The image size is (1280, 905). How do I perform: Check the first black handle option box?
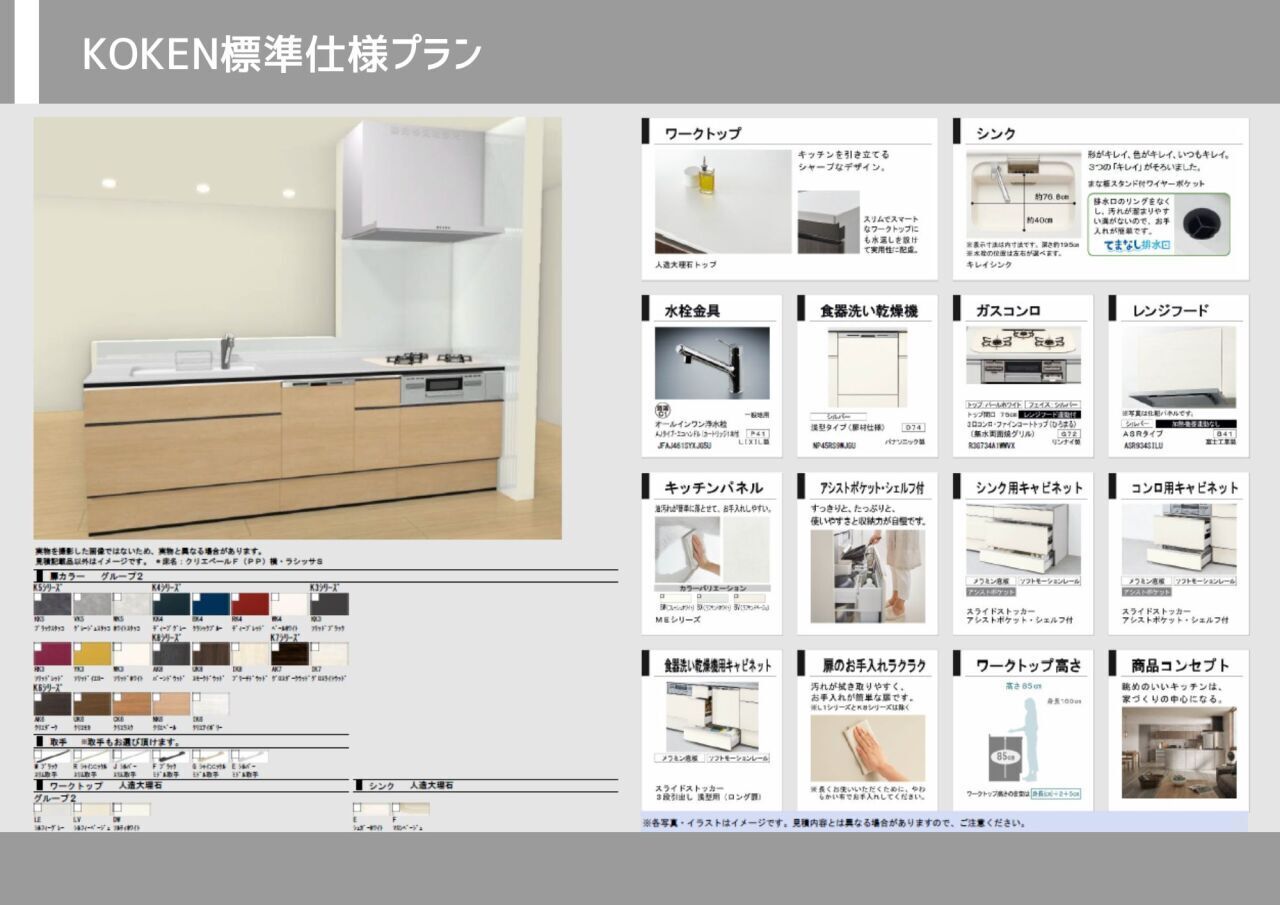coord(38,754)
